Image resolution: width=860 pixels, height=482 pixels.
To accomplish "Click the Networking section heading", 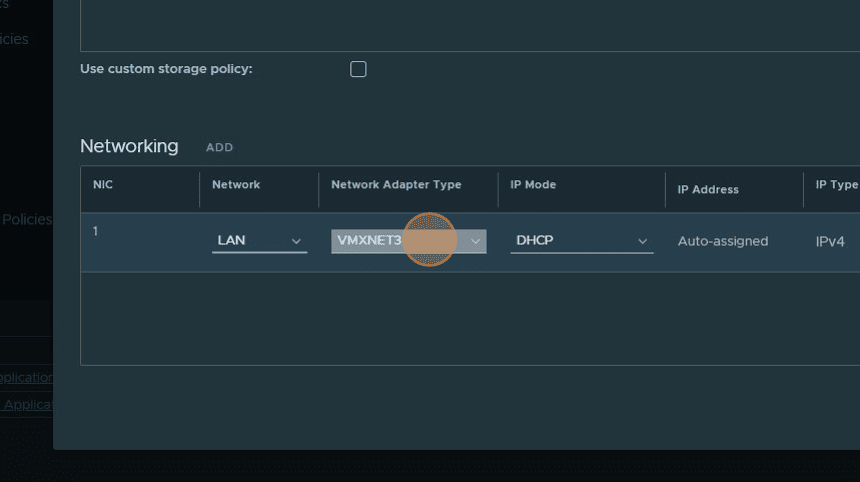I will click(129, 146).
